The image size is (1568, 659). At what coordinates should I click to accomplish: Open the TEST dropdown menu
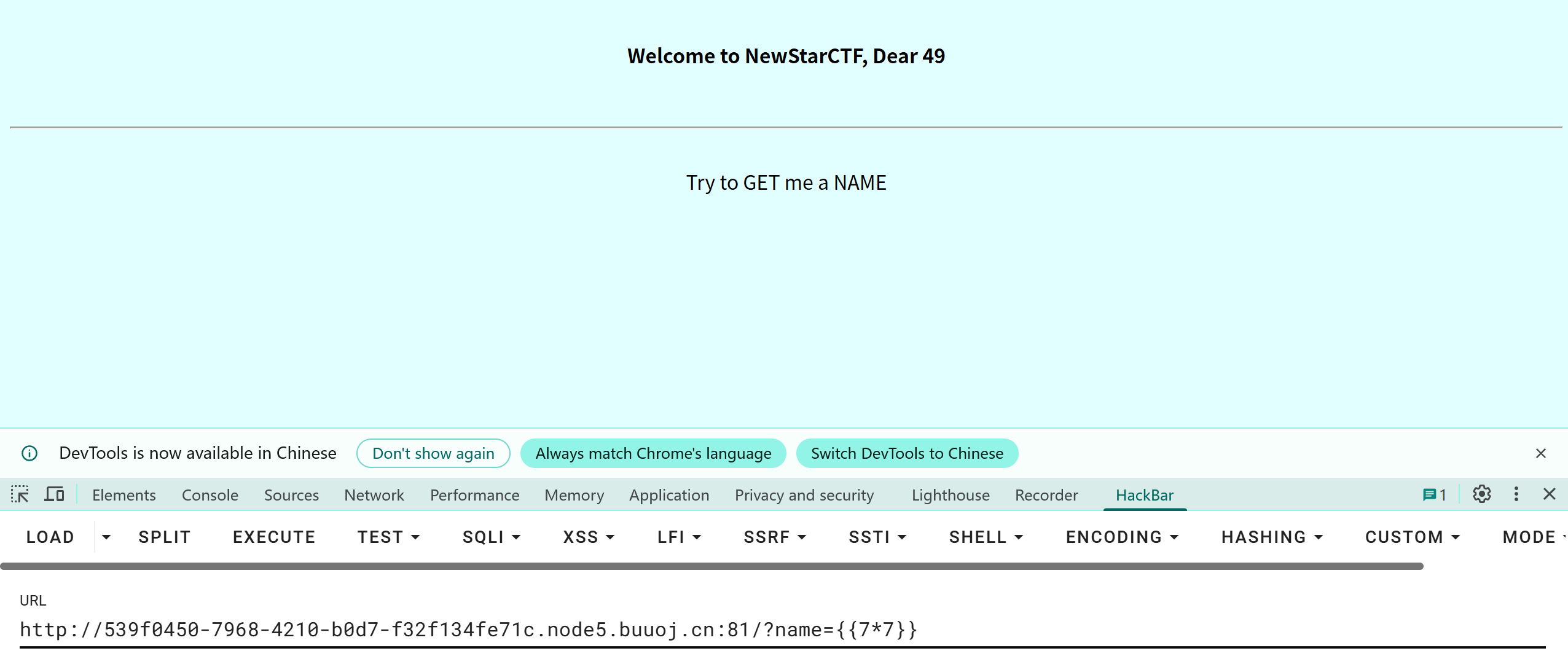(x=388, y=537)
